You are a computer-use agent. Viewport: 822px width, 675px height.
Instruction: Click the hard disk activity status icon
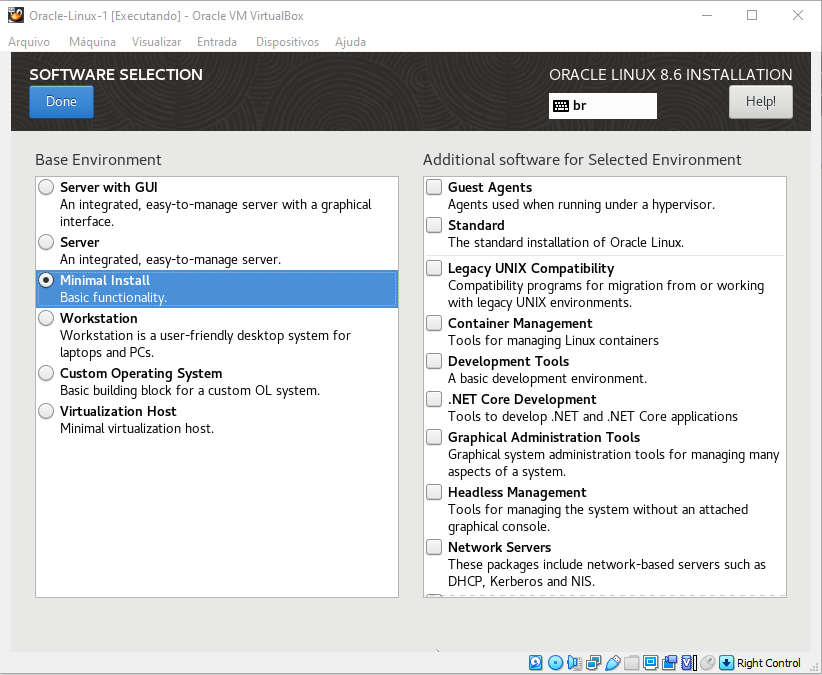535,663
